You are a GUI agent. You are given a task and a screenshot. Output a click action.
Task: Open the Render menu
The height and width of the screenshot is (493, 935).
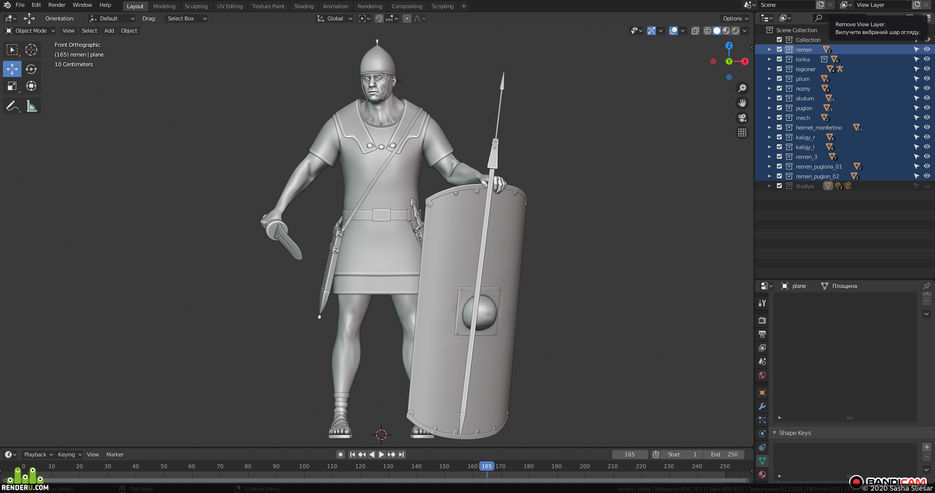pyautogui.click(x=57, y=5)
